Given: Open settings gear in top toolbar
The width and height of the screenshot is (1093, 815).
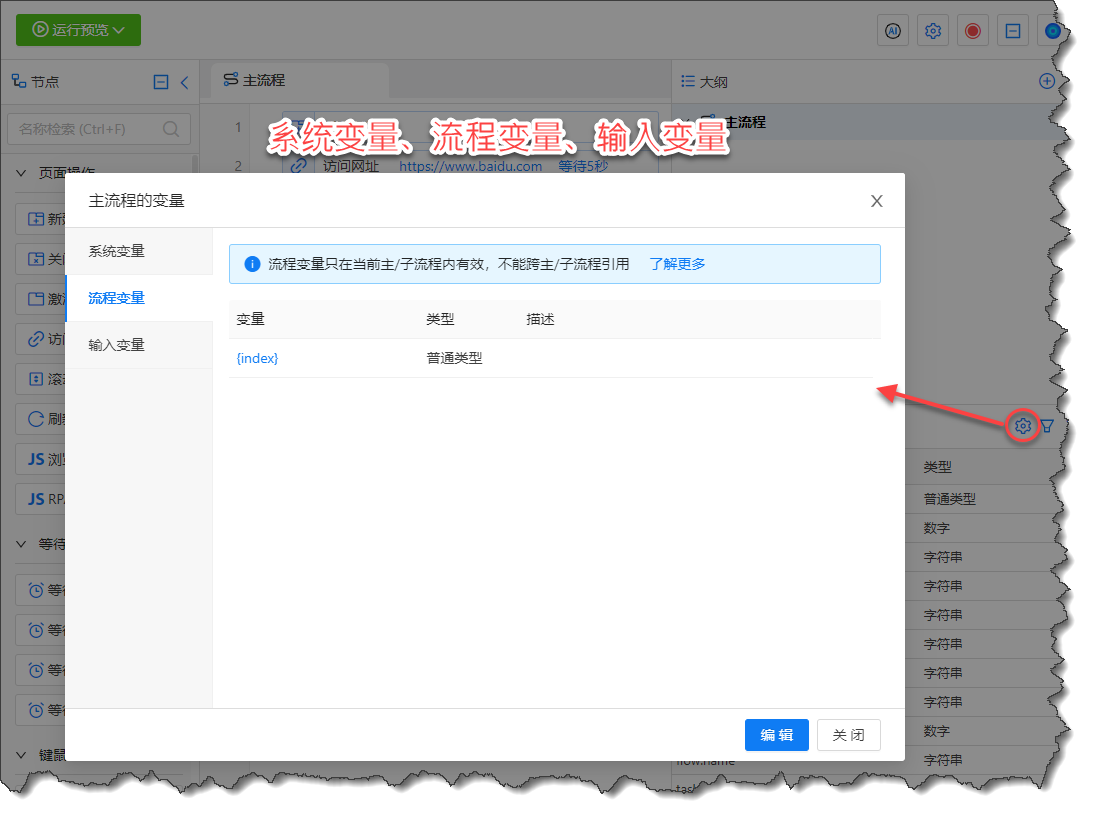Looking at the screenshot, I should pyautogui.click(x=933, y=31).
